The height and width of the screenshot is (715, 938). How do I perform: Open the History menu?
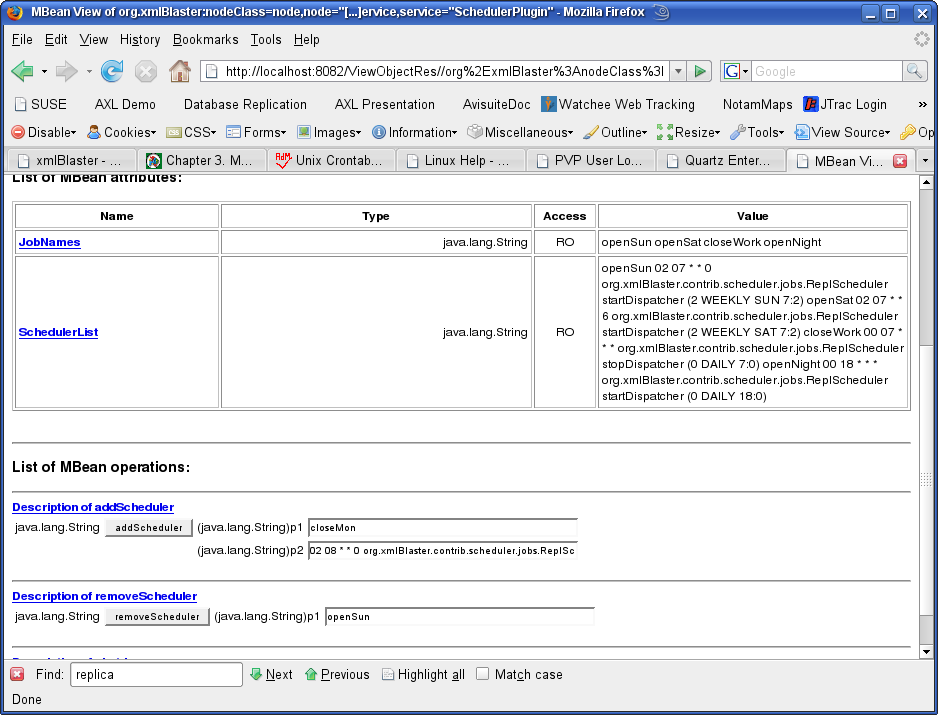(140, 39)
